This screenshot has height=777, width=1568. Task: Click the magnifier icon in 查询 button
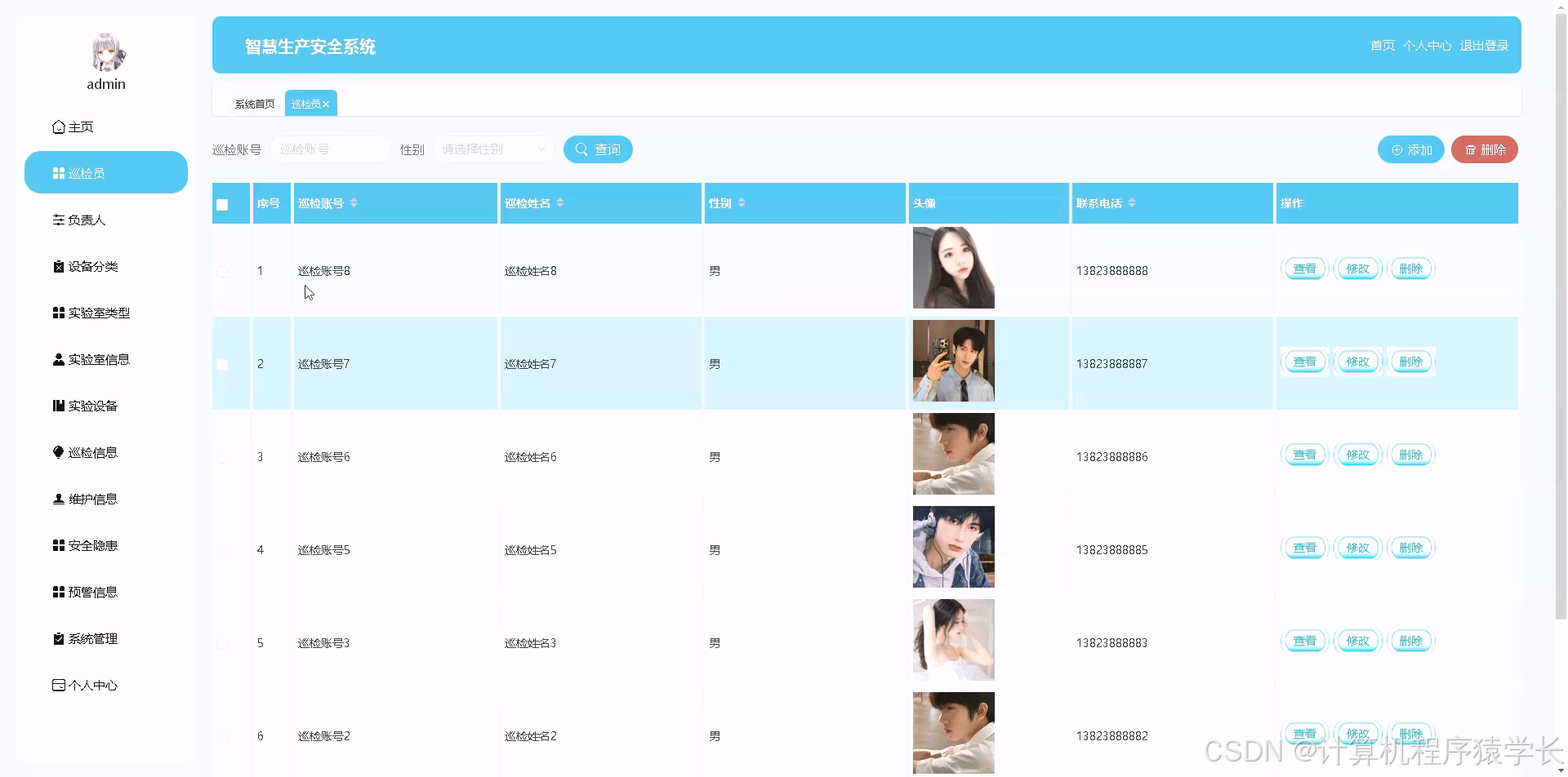click(581, 149)
